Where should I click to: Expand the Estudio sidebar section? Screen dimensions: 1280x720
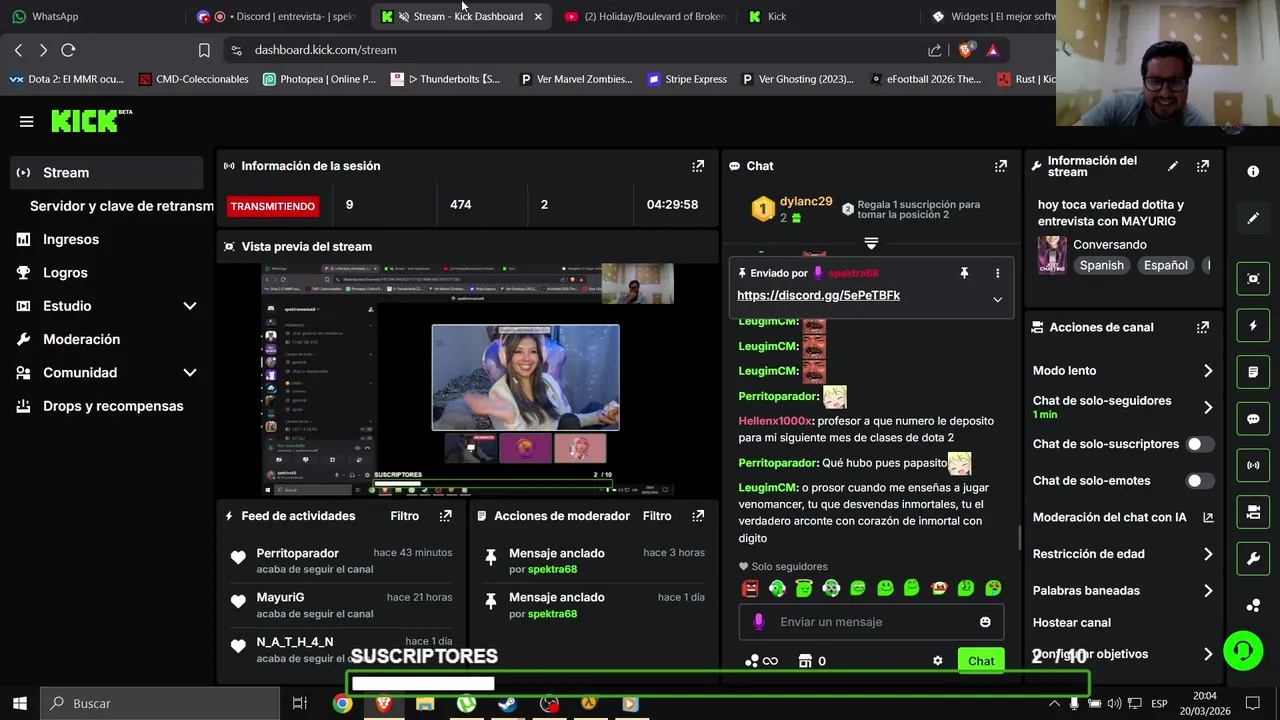(x=190, y=306)
